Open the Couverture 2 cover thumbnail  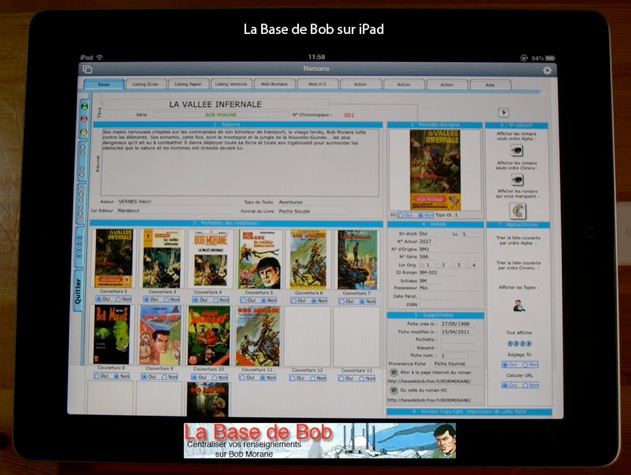[114, 258]
